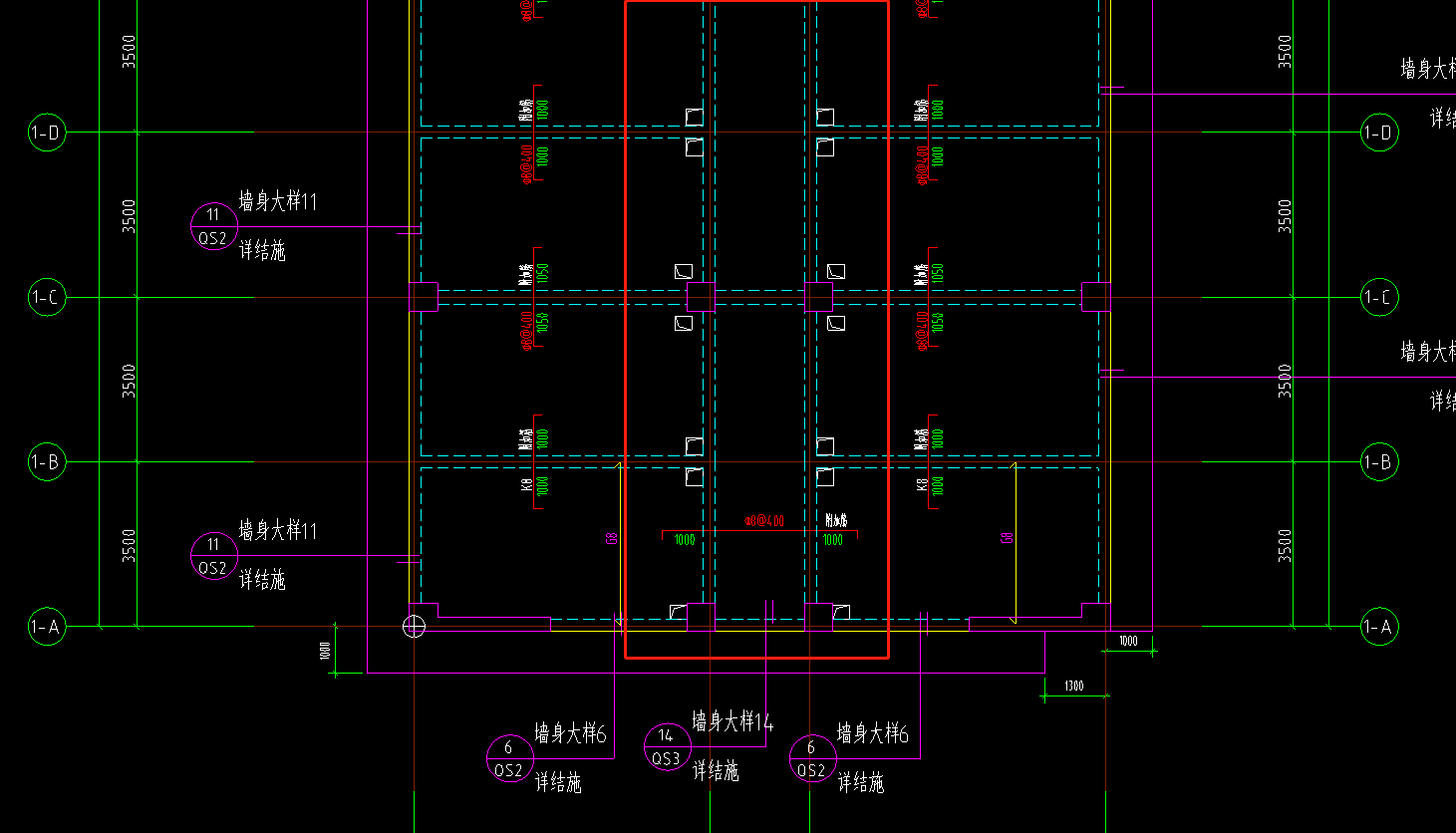Select left 3500 dimension between 1-B and 1-A
The width and height of the screenshot is (1456, 833).
[x=129, y=545]
